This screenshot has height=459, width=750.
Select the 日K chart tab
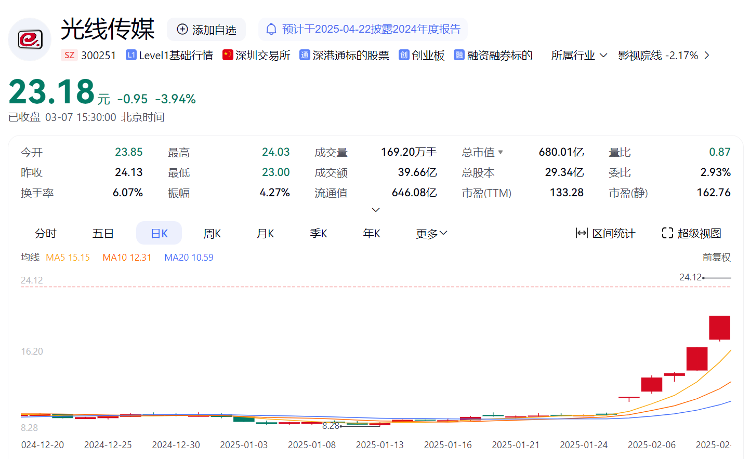159,233
